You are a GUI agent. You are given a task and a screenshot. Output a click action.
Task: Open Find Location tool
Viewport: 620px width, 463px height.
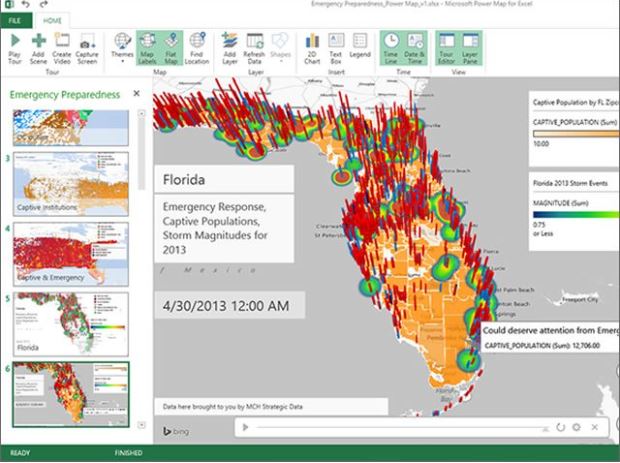[x=197, y=48]
